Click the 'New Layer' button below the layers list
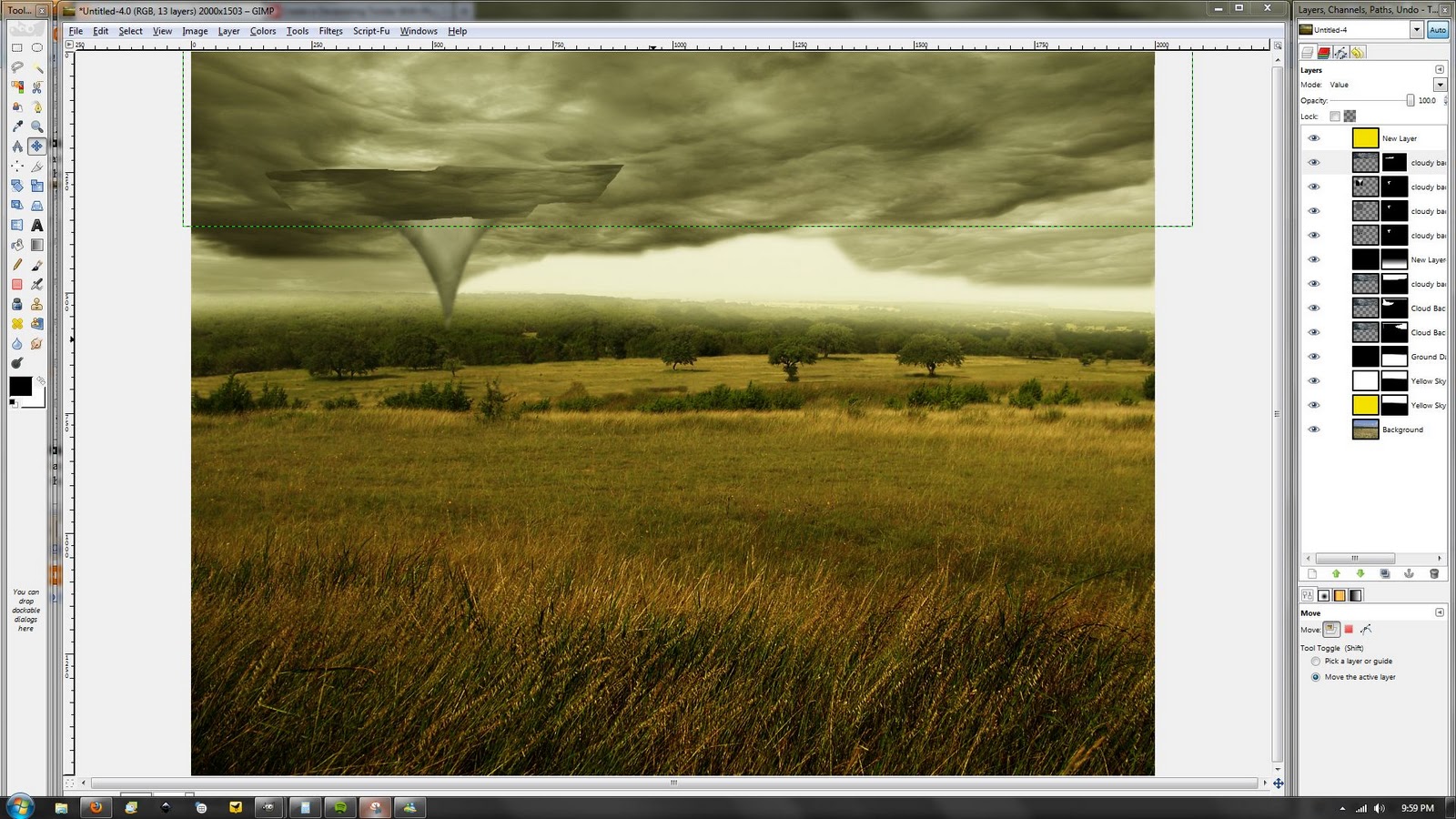 (x=1310, y=573)
